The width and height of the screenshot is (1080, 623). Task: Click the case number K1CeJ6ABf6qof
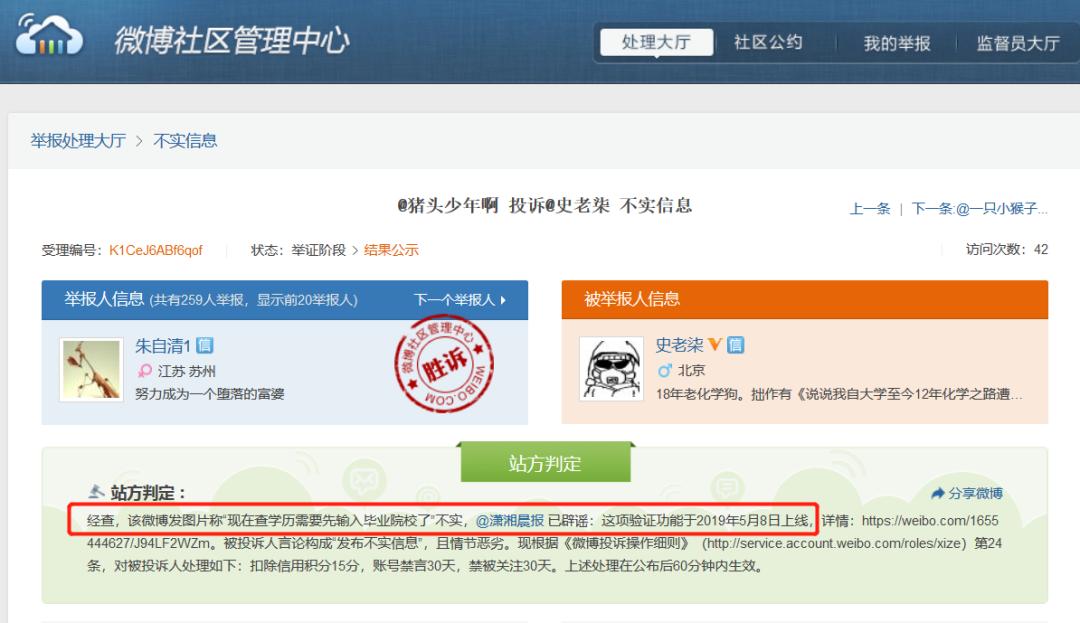156,251
